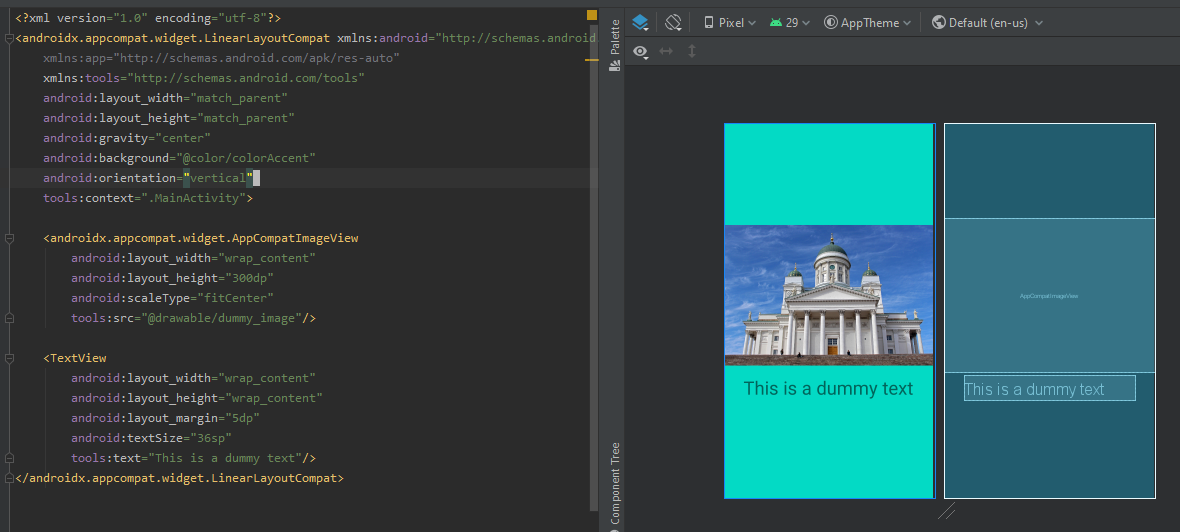Click the expand vertically arrow icon
Image resolution: width=1180 pixels, height=532 pixels.
click(692, 51)
